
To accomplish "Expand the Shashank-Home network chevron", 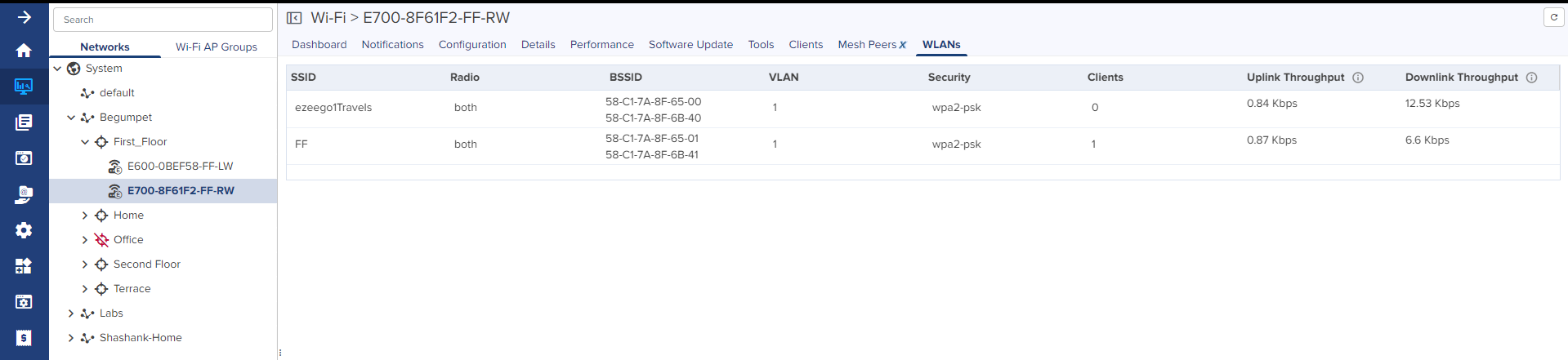I will [71, 338].
